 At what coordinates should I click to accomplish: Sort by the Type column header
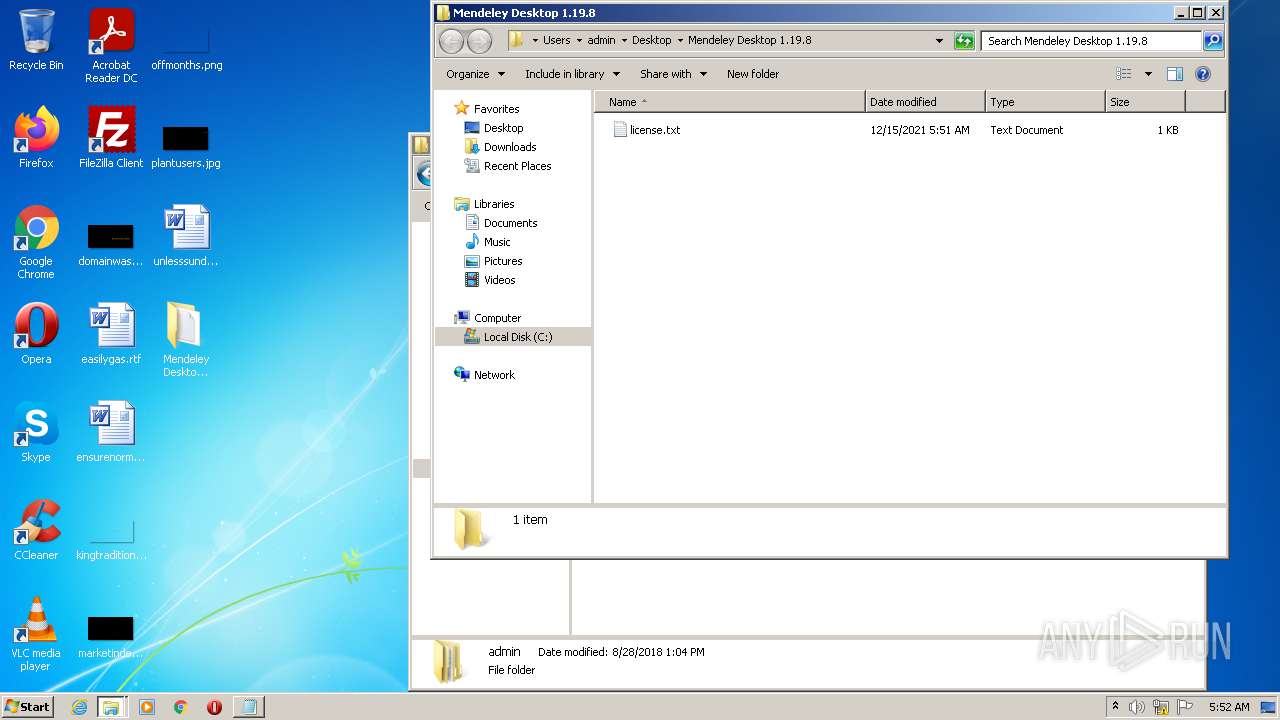pyautogui.click(x=1045, y=102)
